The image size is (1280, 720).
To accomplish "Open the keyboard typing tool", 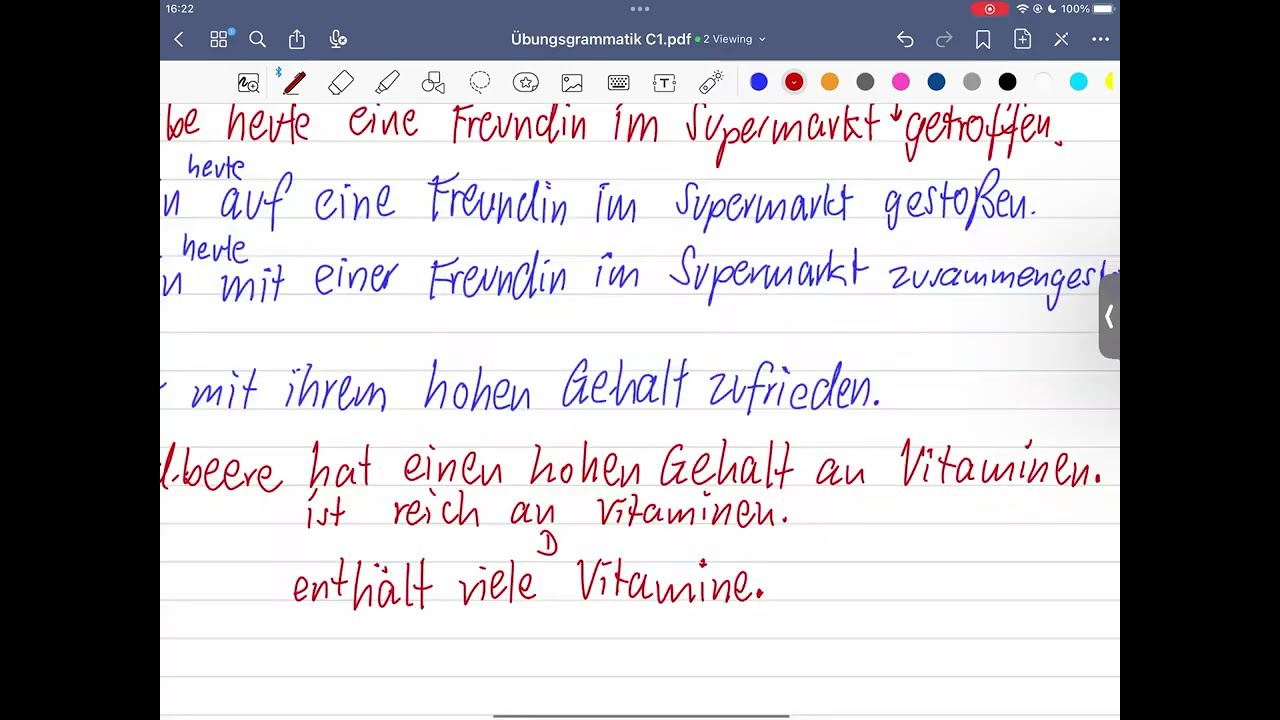I will click(618, 82).
